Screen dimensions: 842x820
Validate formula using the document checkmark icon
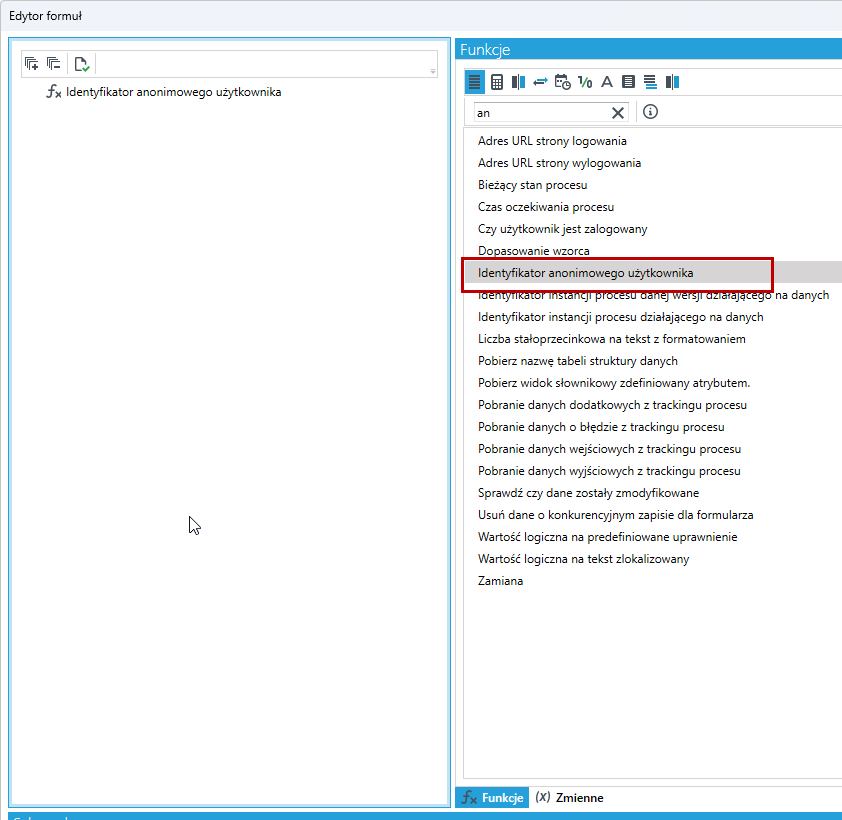click(x=82, y=64)
